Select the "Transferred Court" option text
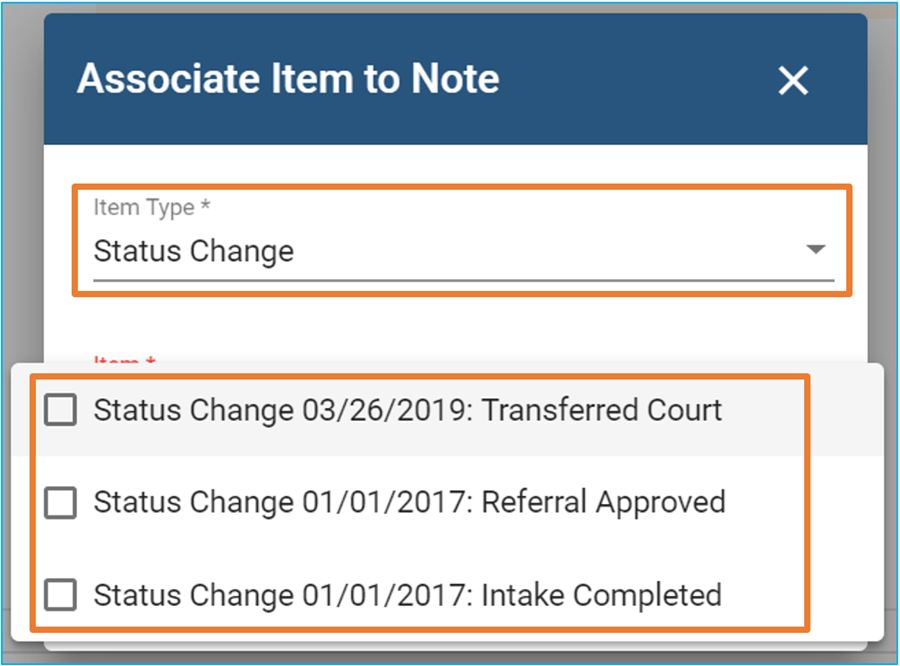Image resolution: width=900 pixels, height=666 pixels. pyautogui.click(x=602, y=410)
